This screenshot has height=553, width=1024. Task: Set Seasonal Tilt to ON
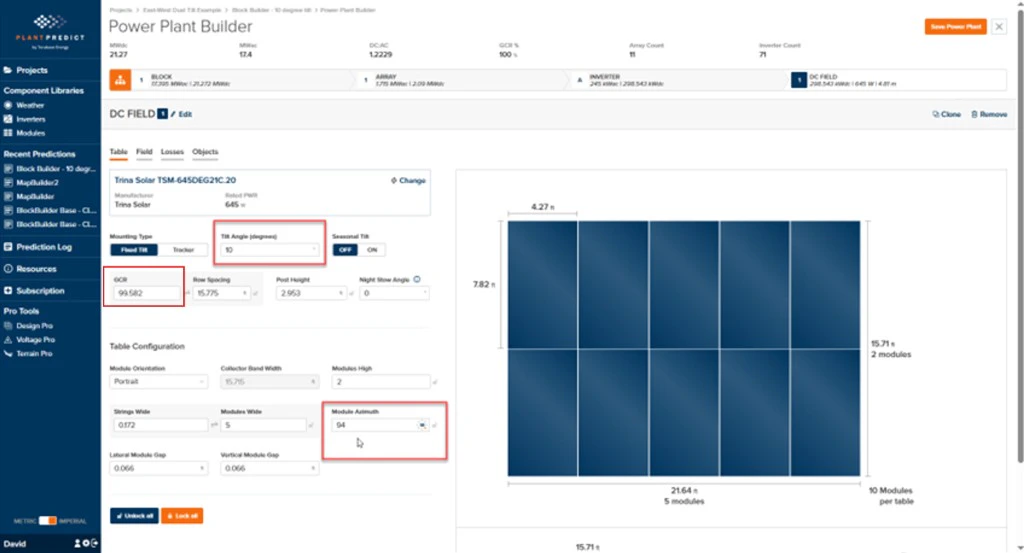[x=372, y=250]
